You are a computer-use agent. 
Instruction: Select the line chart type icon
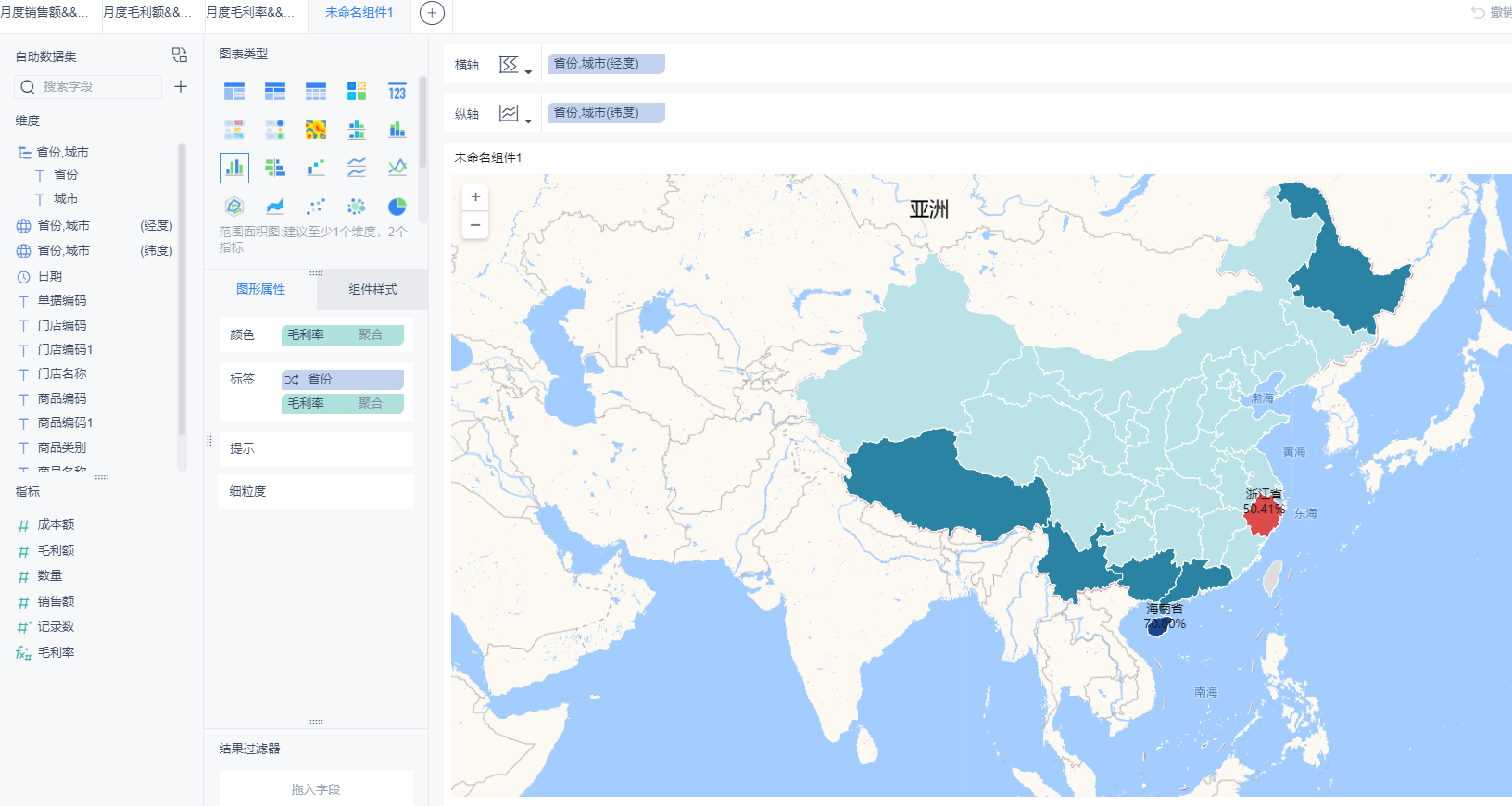357,168
